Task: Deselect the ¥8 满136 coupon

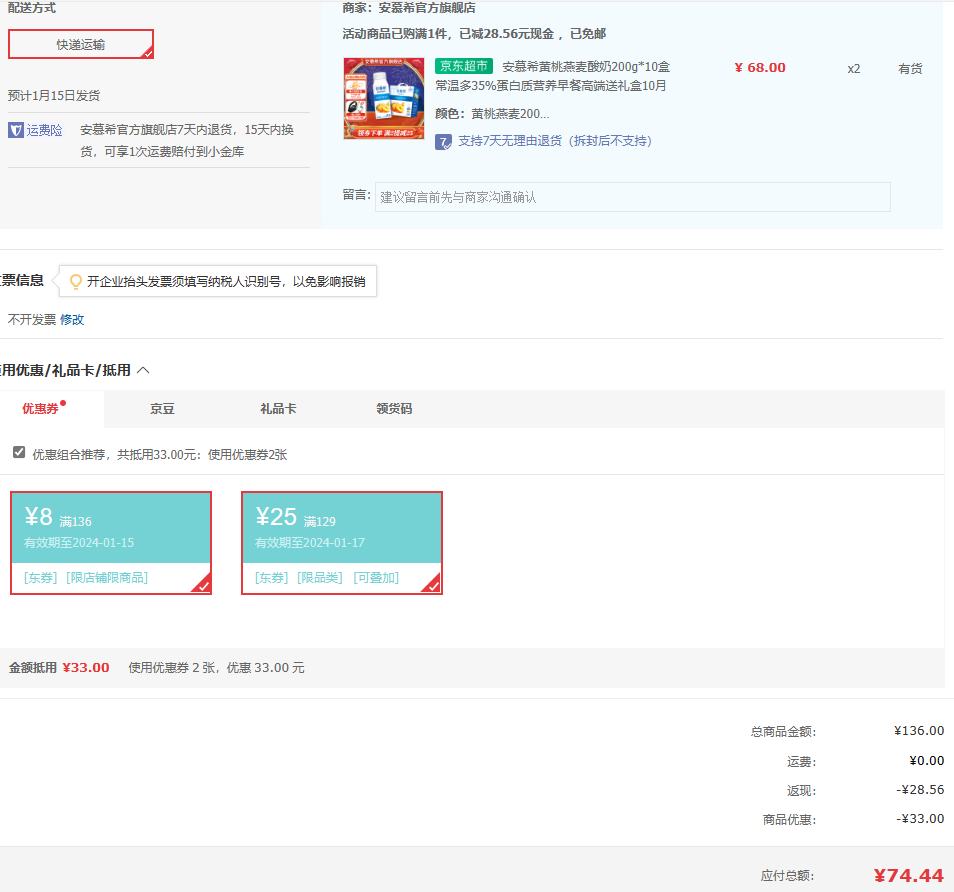Action: pos(111,543)
